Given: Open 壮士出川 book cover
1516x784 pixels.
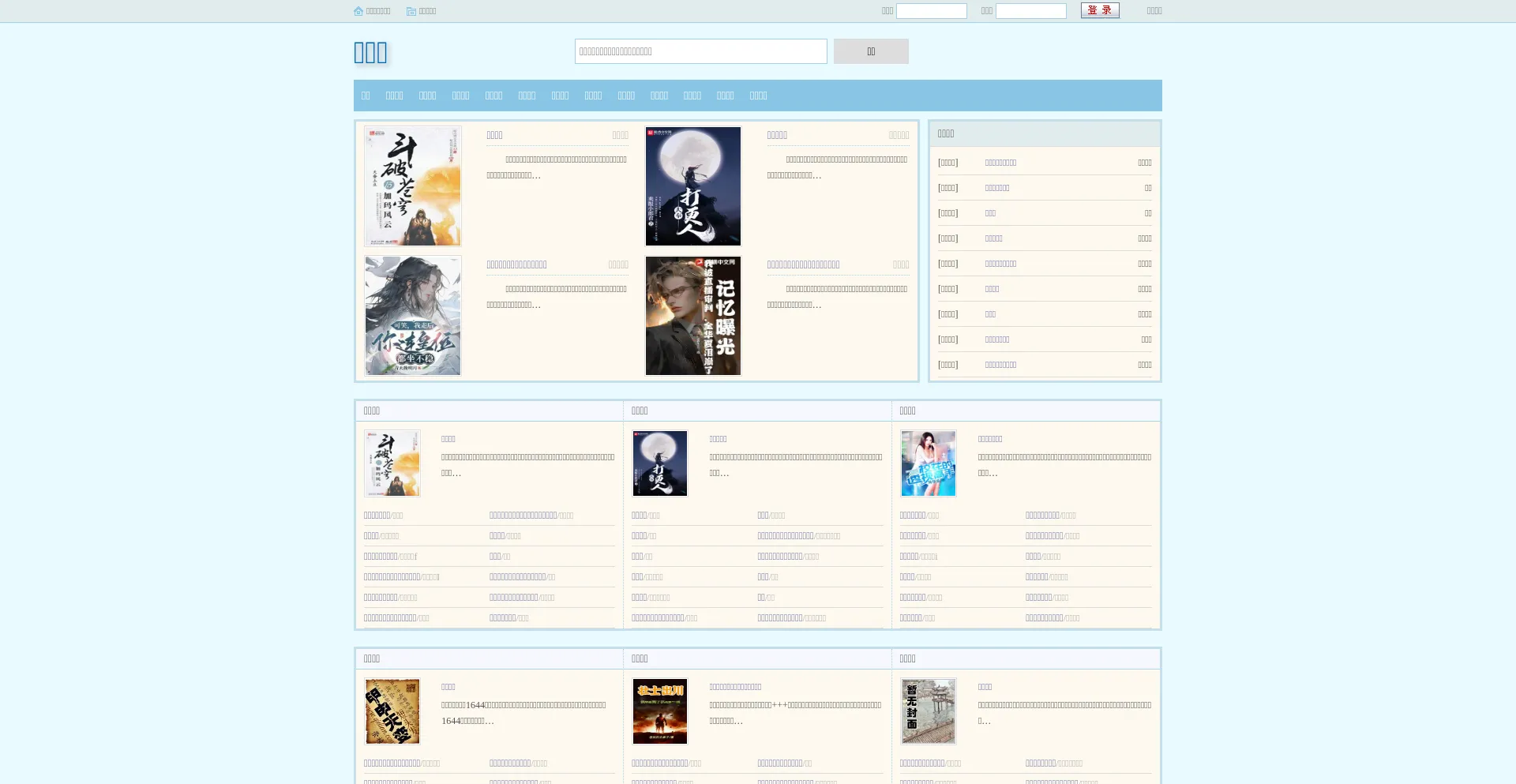Looking at the screenshot, I should [x=659, y=711].
